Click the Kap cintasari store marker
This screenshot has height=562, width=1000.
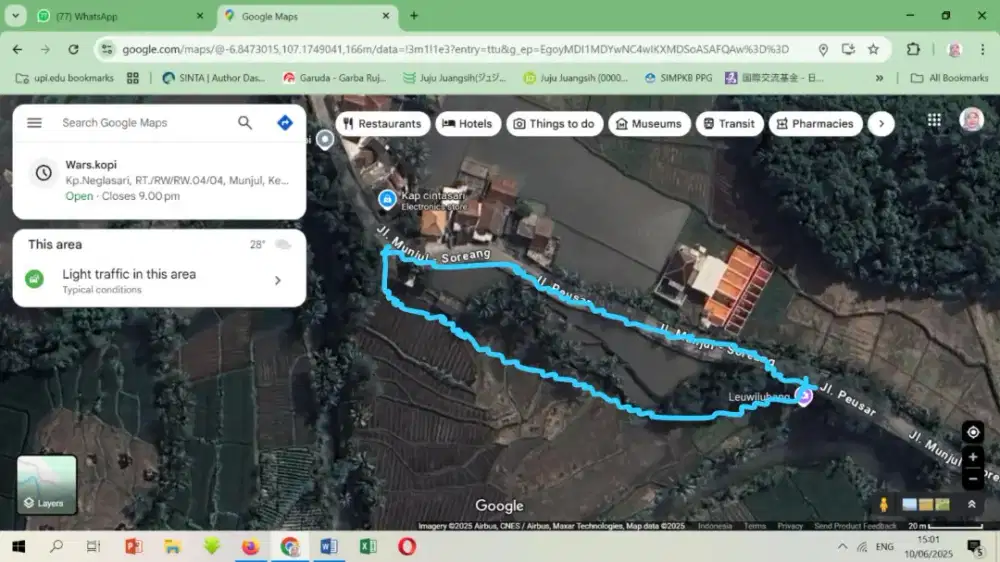(386, 200)
